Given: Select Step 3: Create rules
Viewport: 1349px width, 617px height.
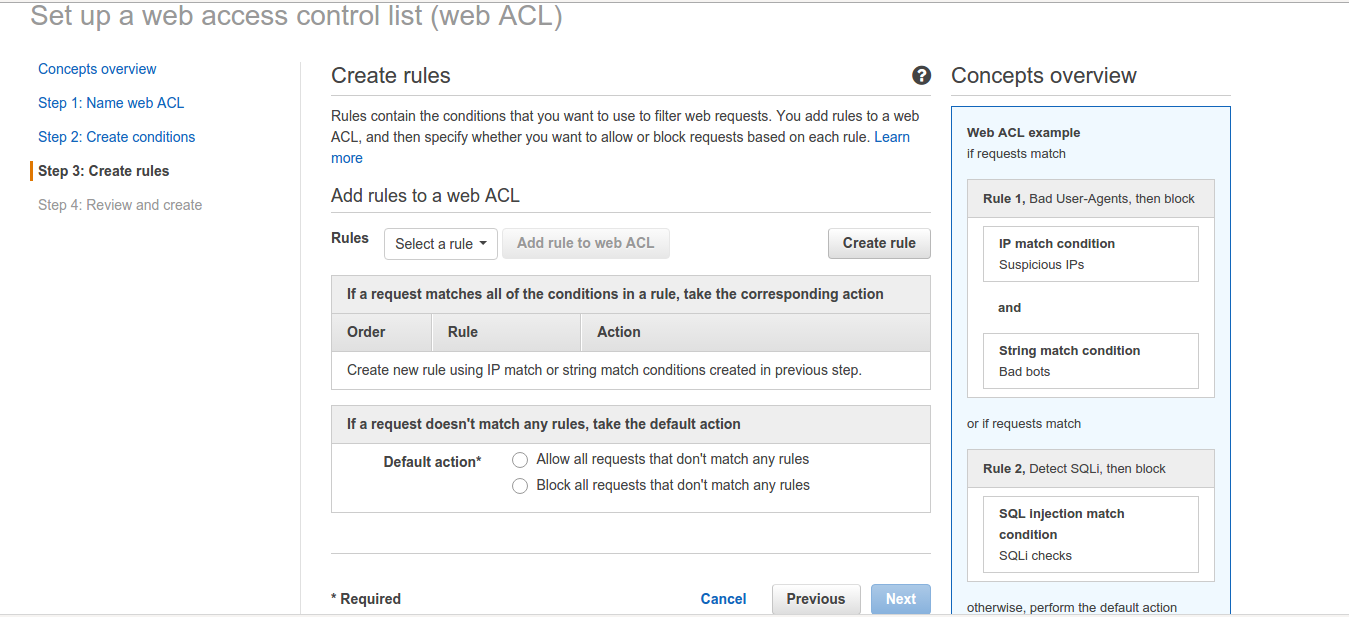Looking at the screenshot, I should [104, 171].
